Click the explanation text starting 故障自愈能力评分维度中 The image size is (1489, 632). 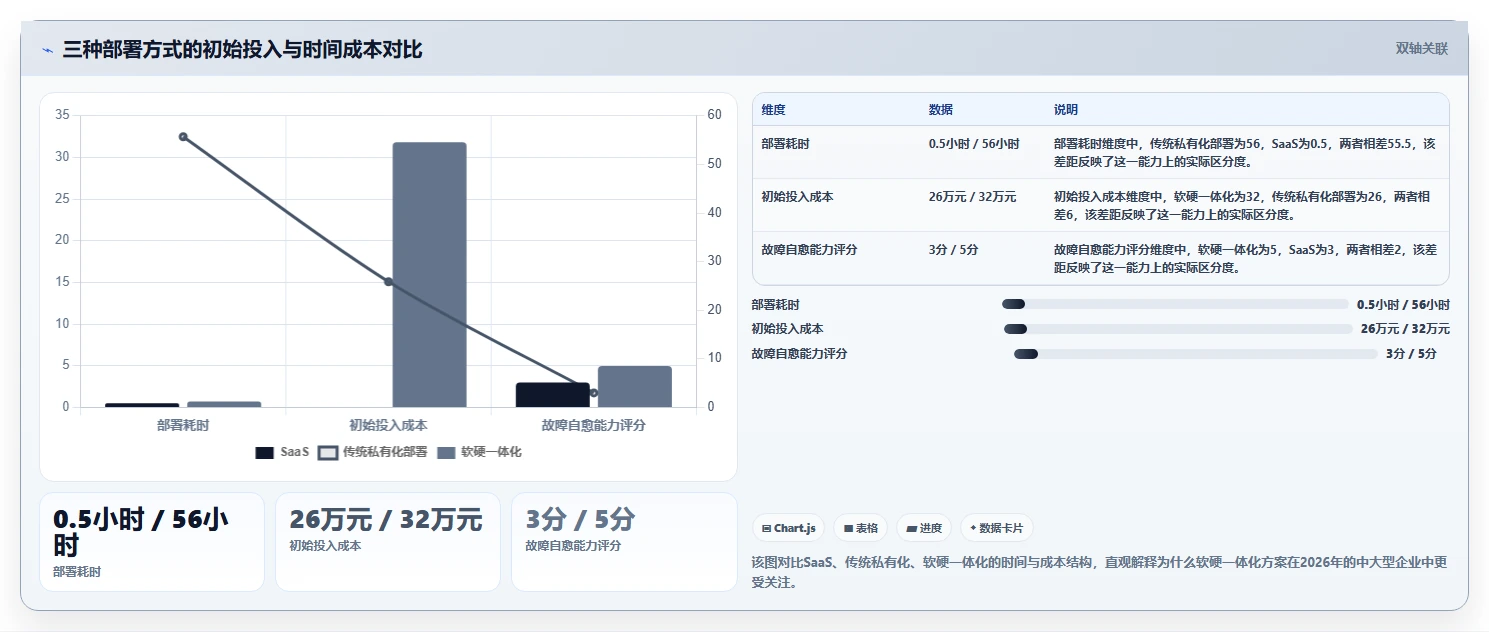point(1245,258)
